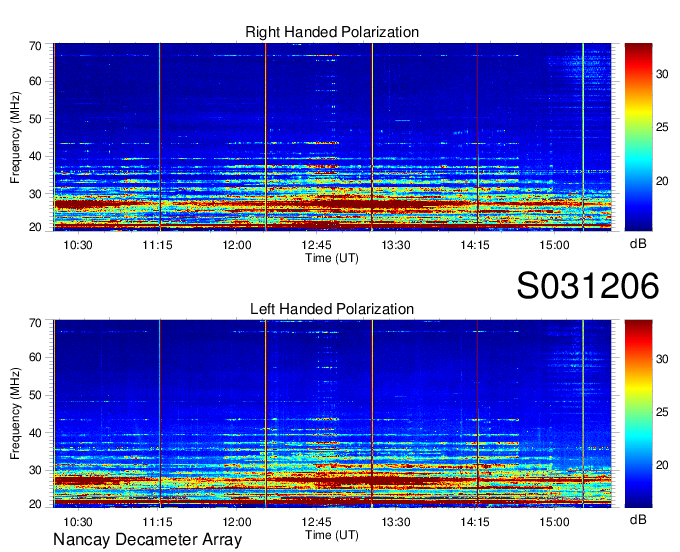Image resolution: width=680 pixels, height=552 pixels.
Task: Click 60 MHz tick on Left Handed plot
Action: coord(35,357)
